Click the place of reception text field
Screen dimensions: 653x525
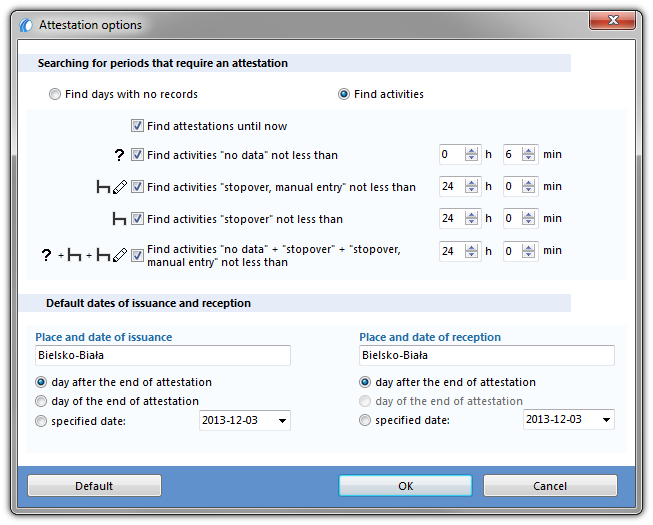coord(486,356)
